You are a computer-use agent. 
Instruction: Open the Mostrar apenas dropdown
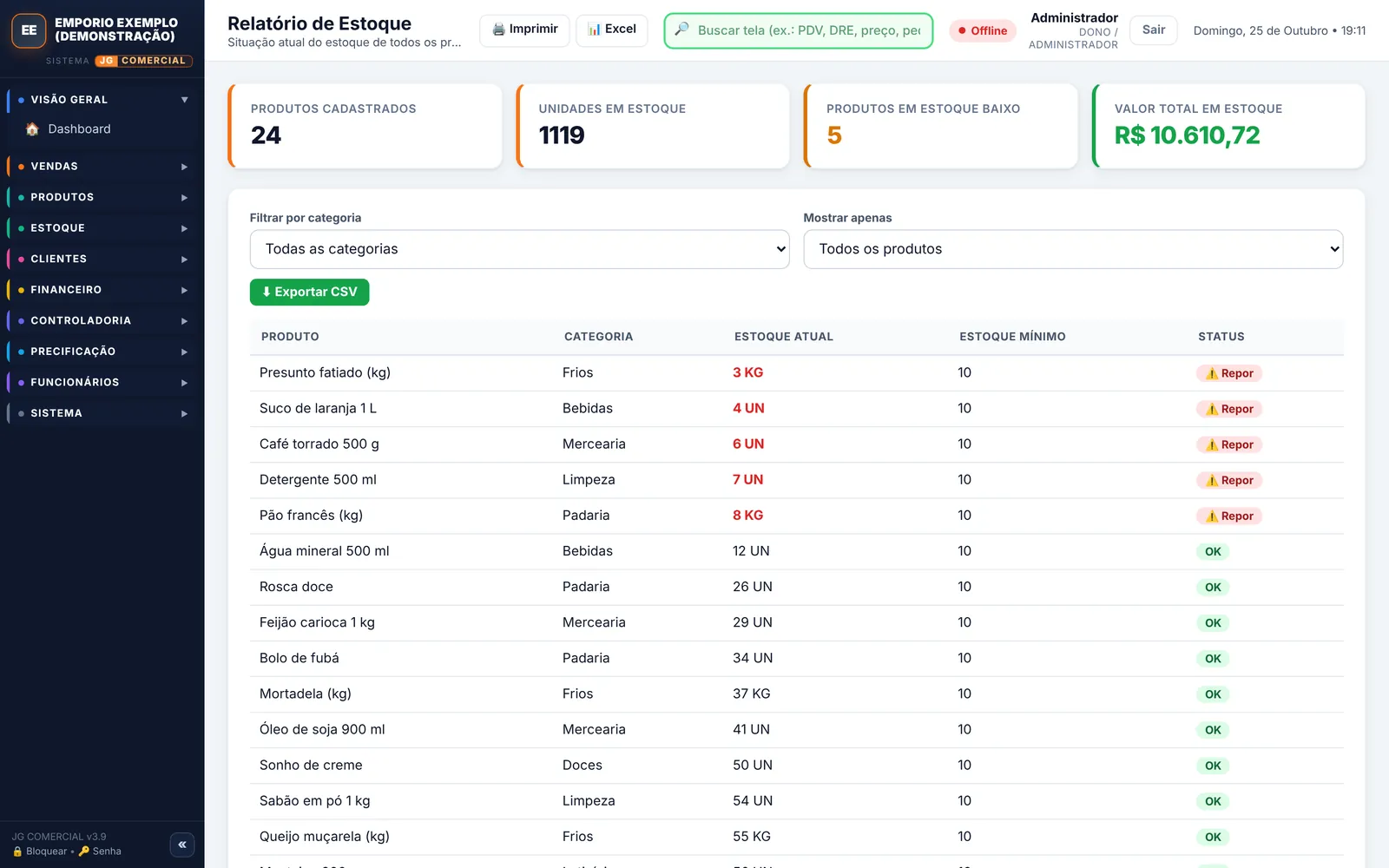1073,249
